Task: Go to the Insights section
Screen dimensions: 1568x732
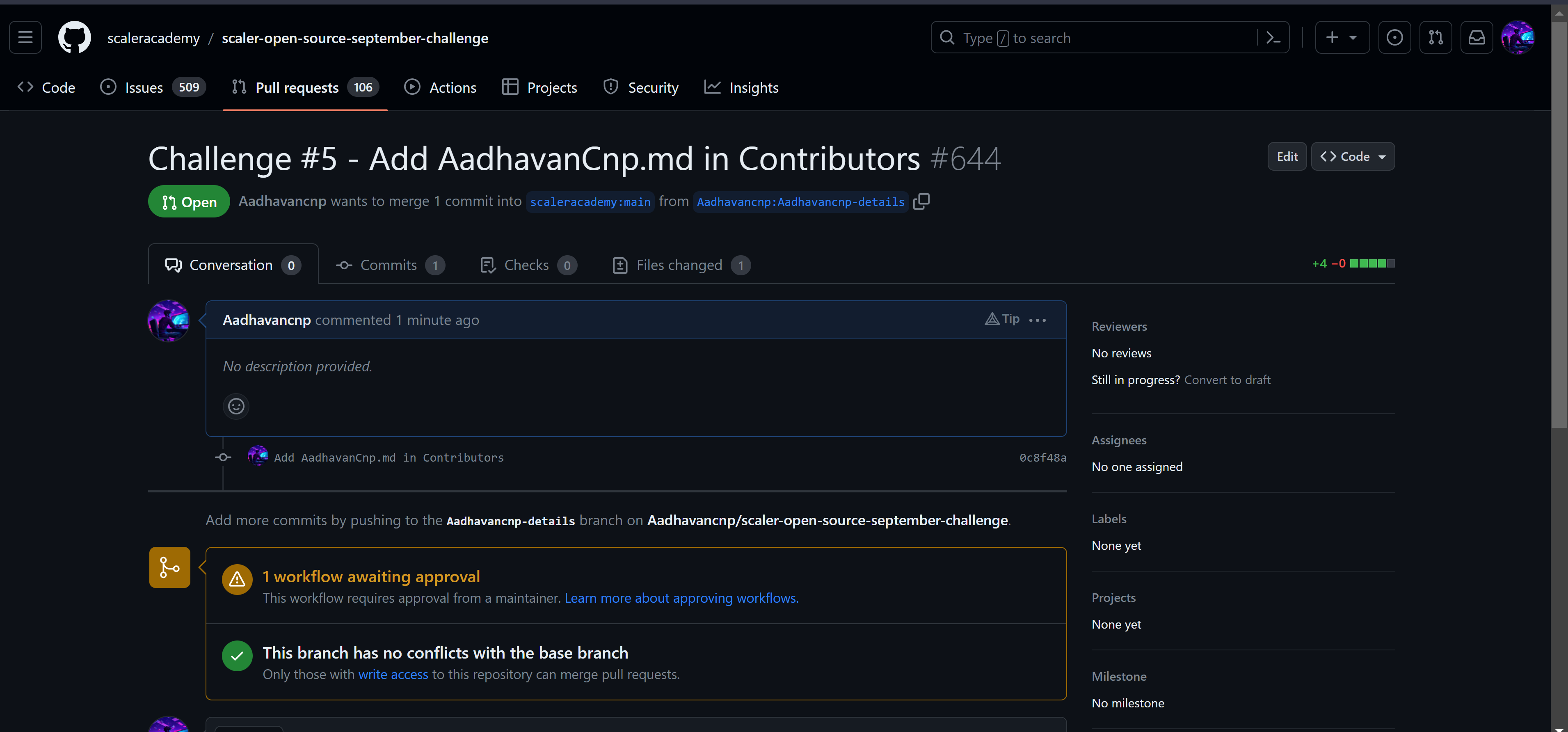Action: [741, 87]
